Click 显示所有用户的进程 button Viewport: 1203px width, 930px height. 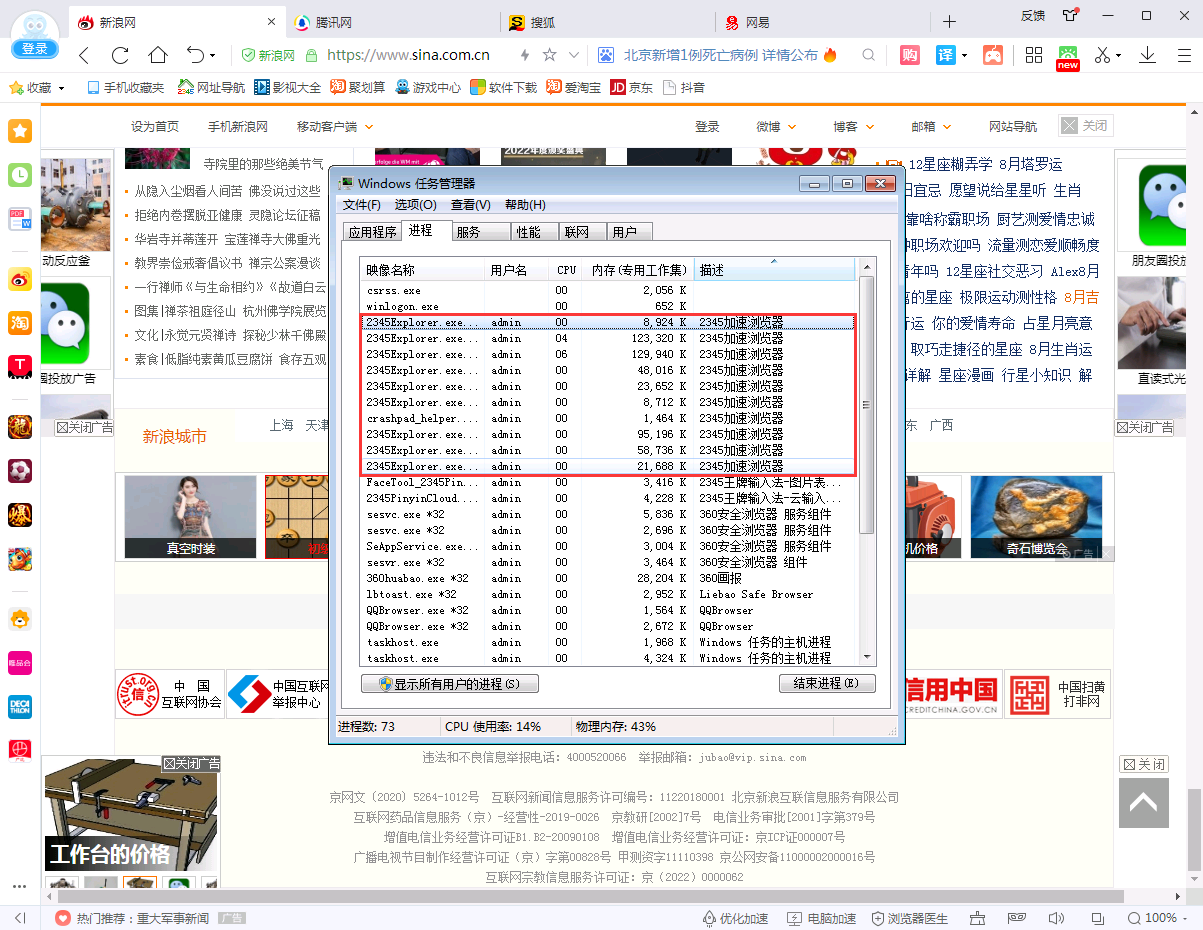coord(450,684)
